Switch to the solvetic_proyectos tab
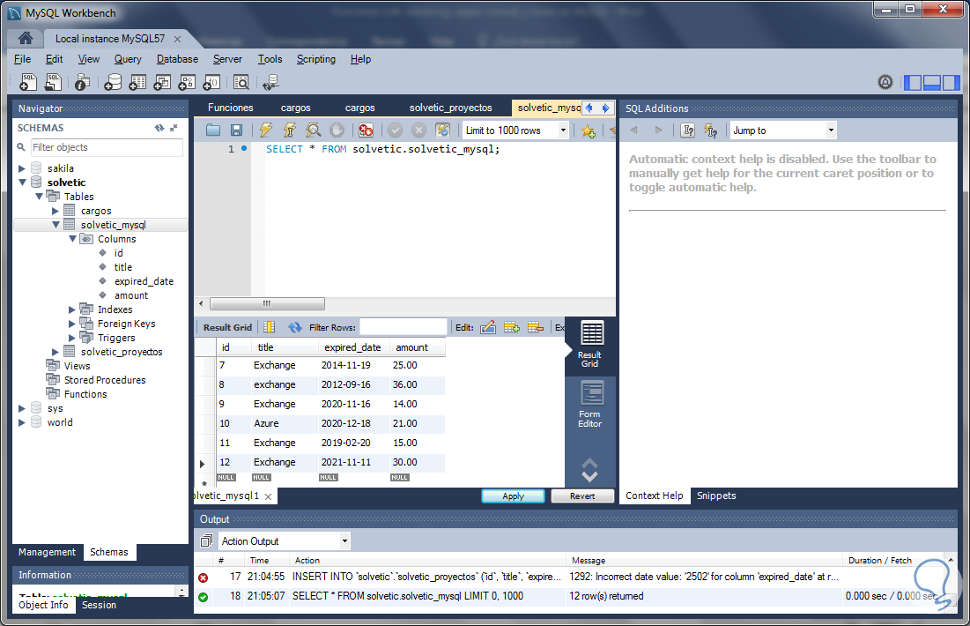This screenshot has width=970, height=626. click(x=450, y=108)
